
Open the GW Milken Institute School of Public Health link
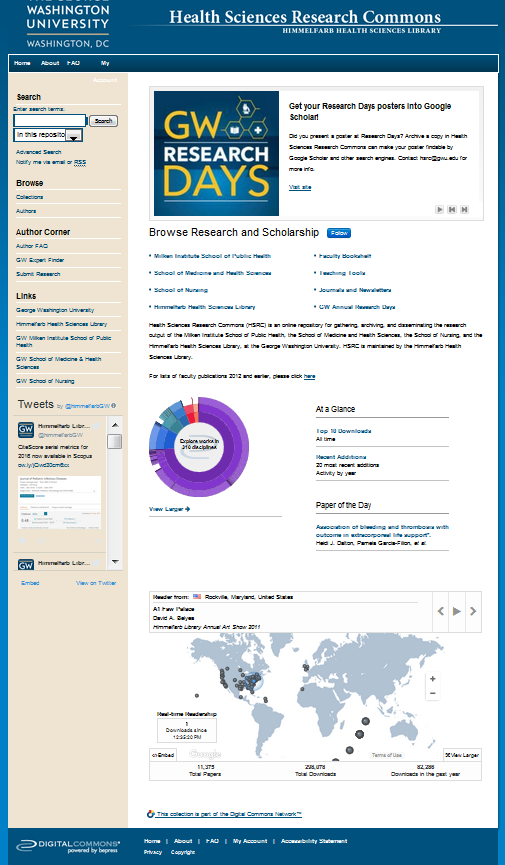pyautogui.click(x=63, y=341)
